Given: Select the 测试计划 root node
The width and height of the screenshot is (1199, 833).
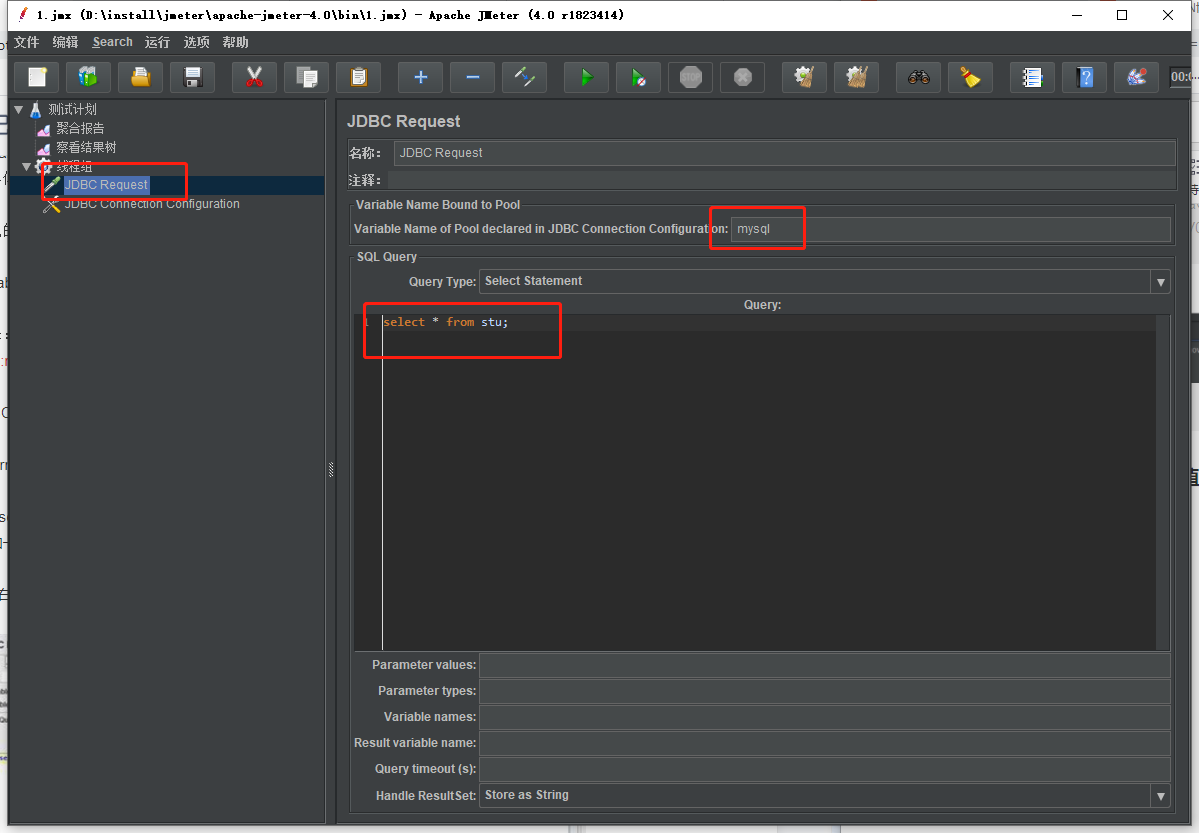Looking at the screenshot, I should point(73,109).
